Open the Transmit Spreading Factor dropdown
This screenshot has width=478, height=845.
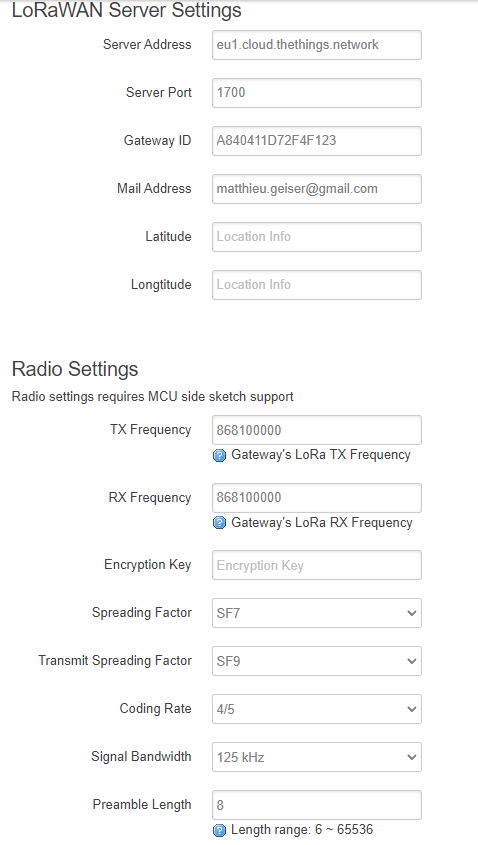tap(317, 661)
